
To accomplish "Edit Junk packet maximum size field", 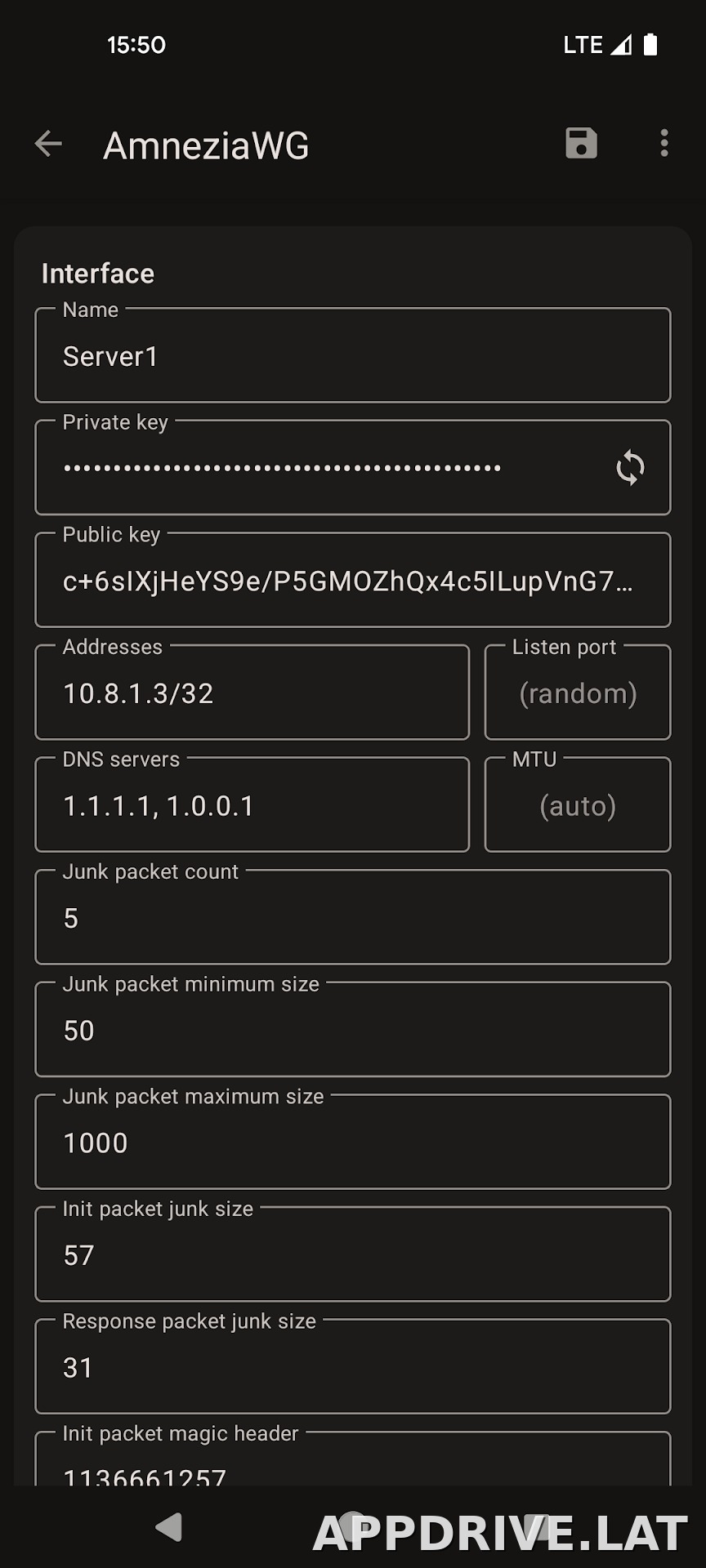I will [x=353, y=1142].
